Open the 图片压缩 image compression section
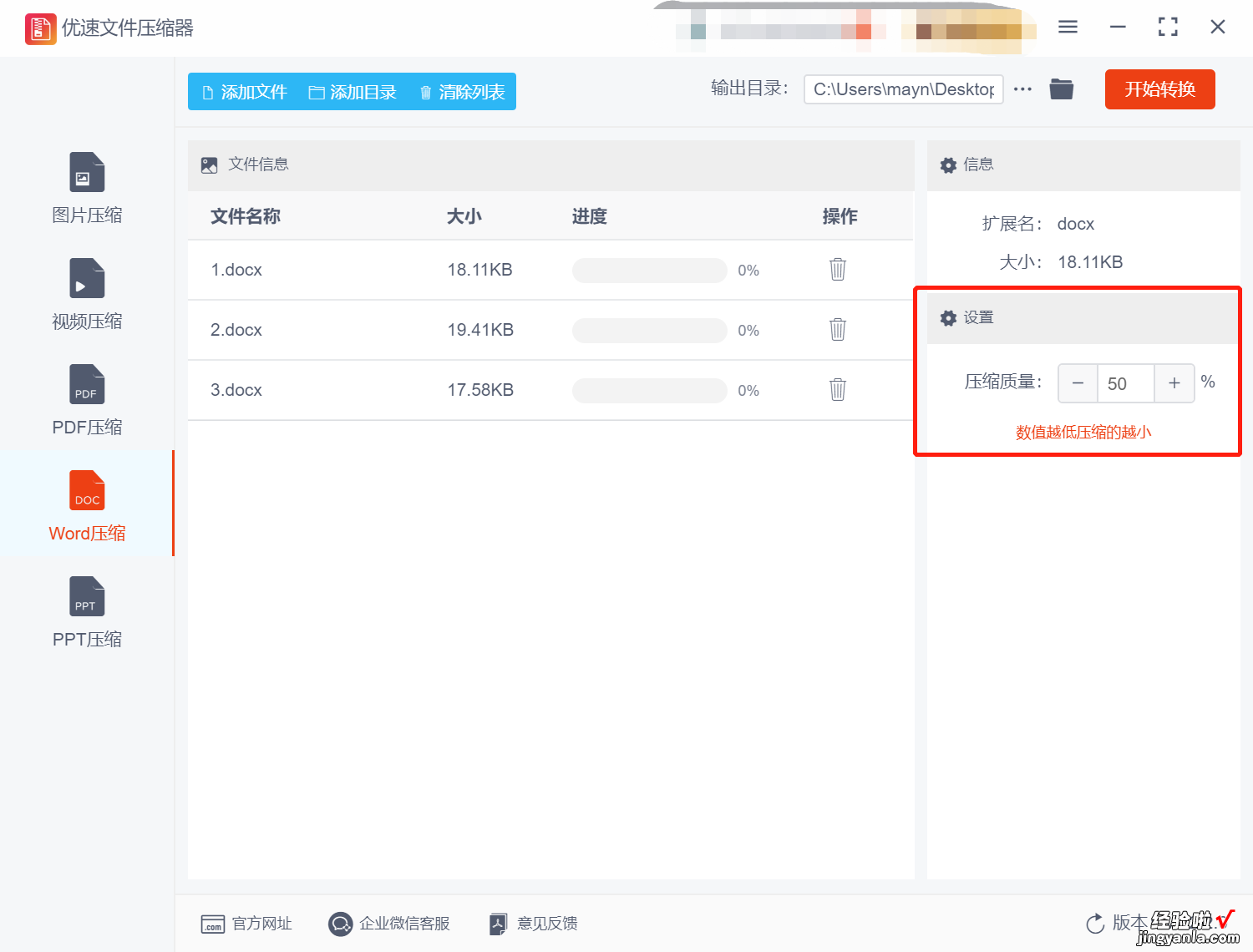This screenshot has width=1253, height=952. (x=87, y=189)
